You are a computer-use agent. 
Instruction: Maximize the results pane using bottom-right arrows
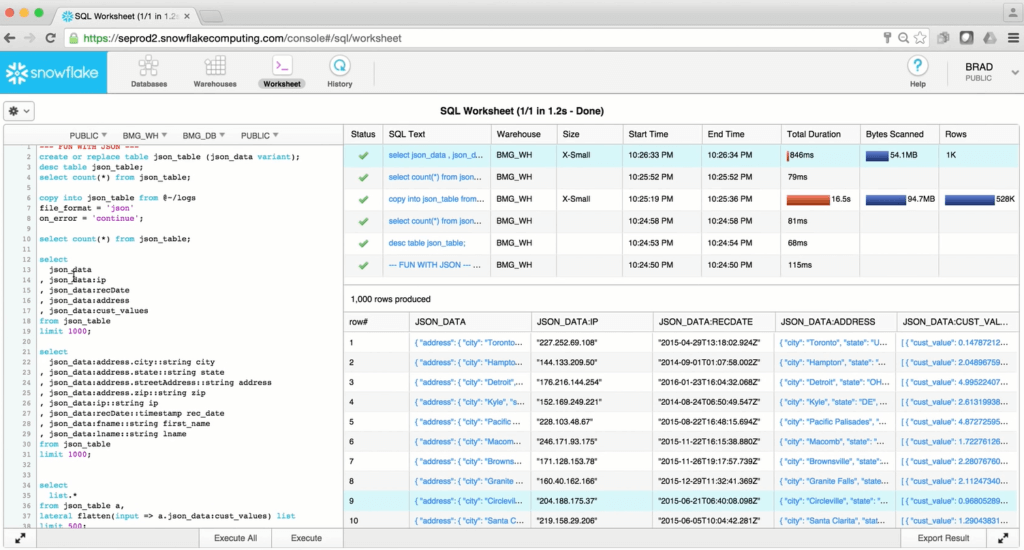(1003, 538)
